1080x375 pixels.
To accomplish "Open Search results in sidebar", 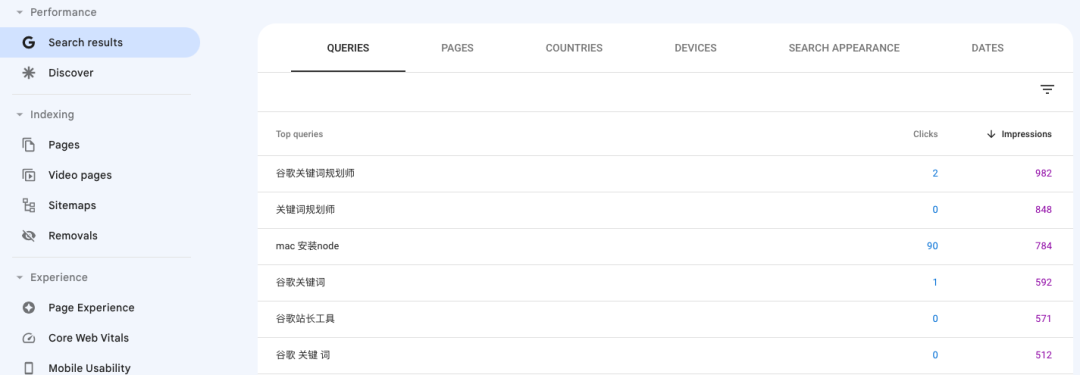I will click(100, 43).
